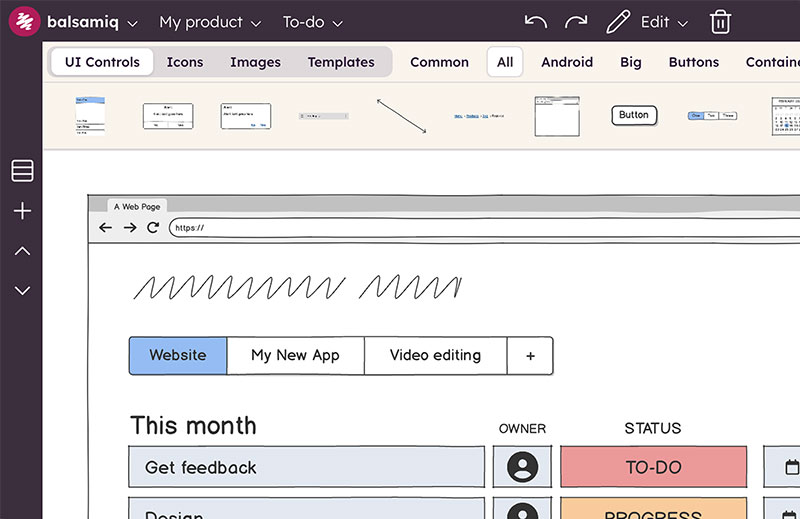
Task: Pick the Button control thumbnail
Action: pyautogui.click(x=634, y=115)
